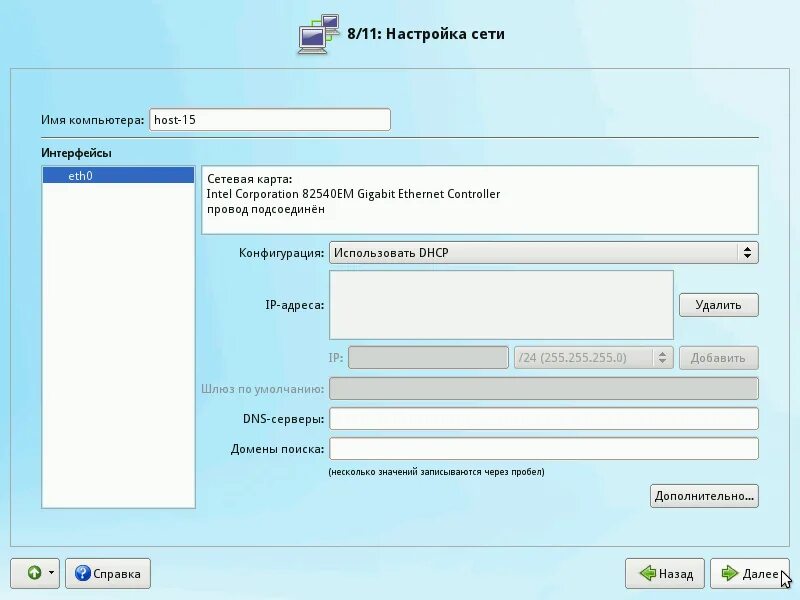
Task: Click the Шлюз по умолчанию field
Action: point(543,389)
